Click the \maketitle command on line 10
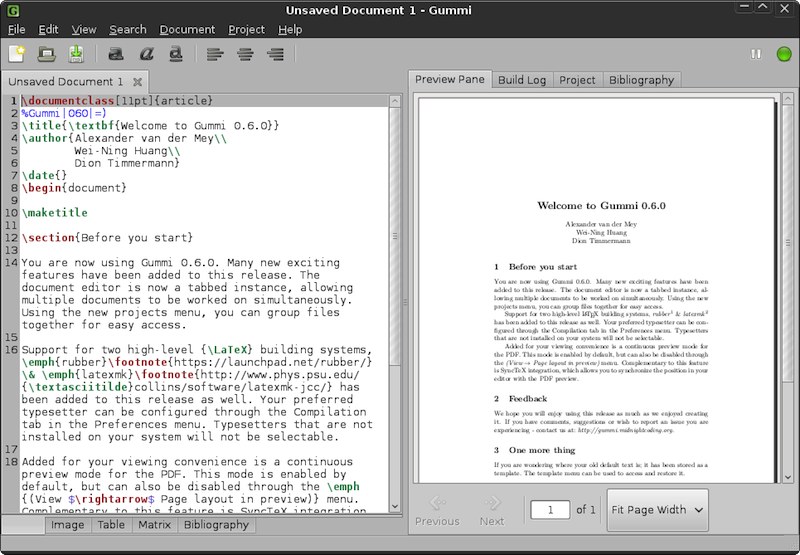This screenshot has width=800, height=555. tap(55, 213)
